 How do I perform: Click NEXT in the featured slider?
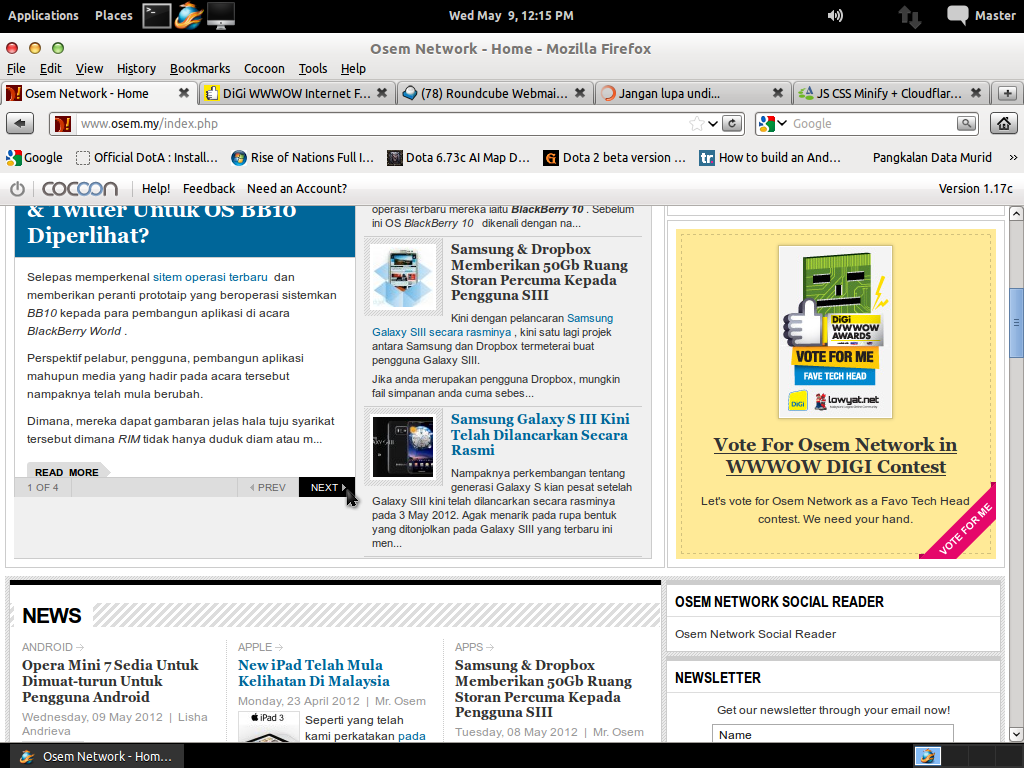click(327, 487)
